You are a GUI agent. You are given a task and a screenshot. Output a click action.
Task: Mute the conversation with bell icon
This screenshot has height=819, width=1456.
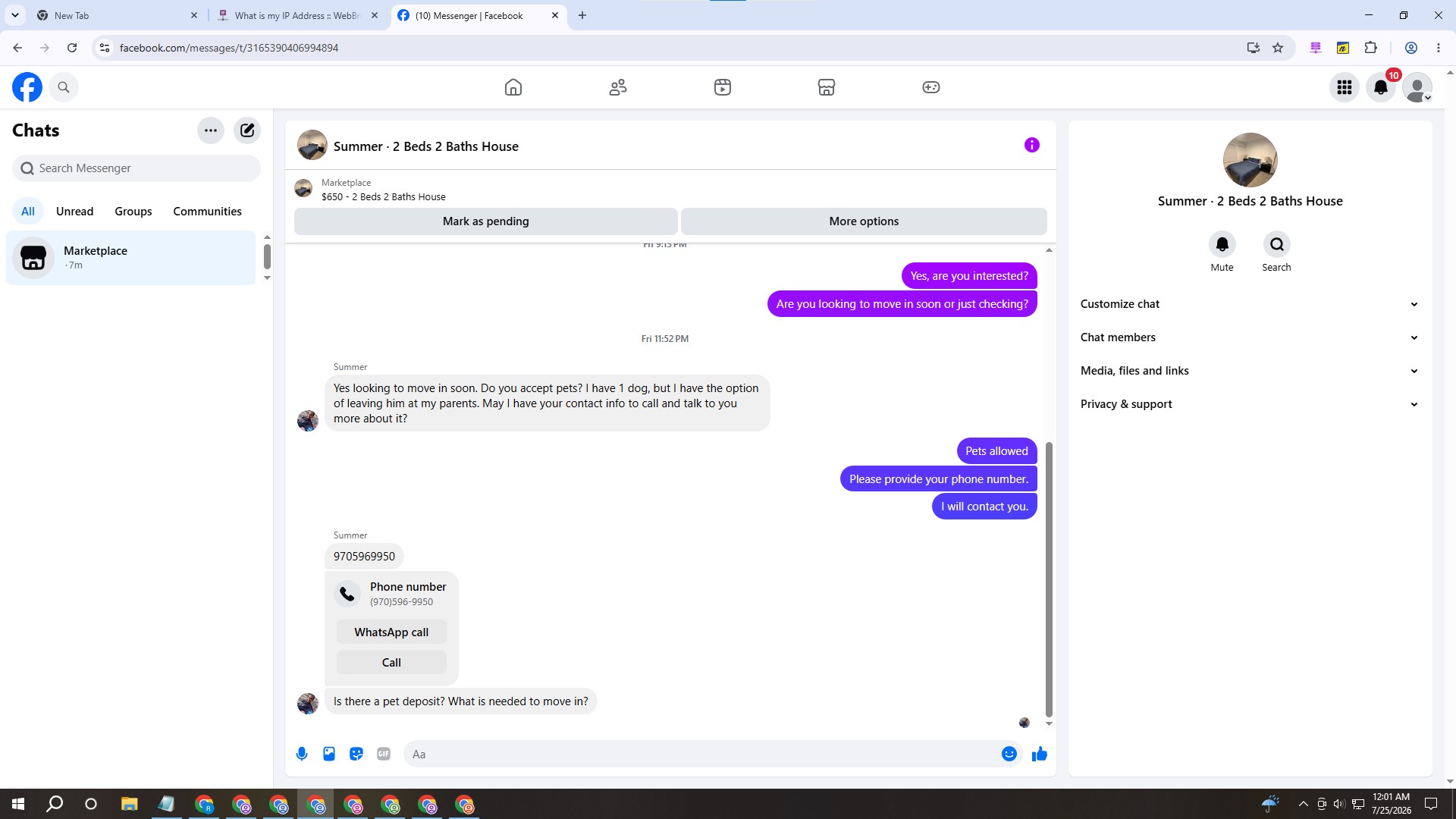tap(1222, 244)
